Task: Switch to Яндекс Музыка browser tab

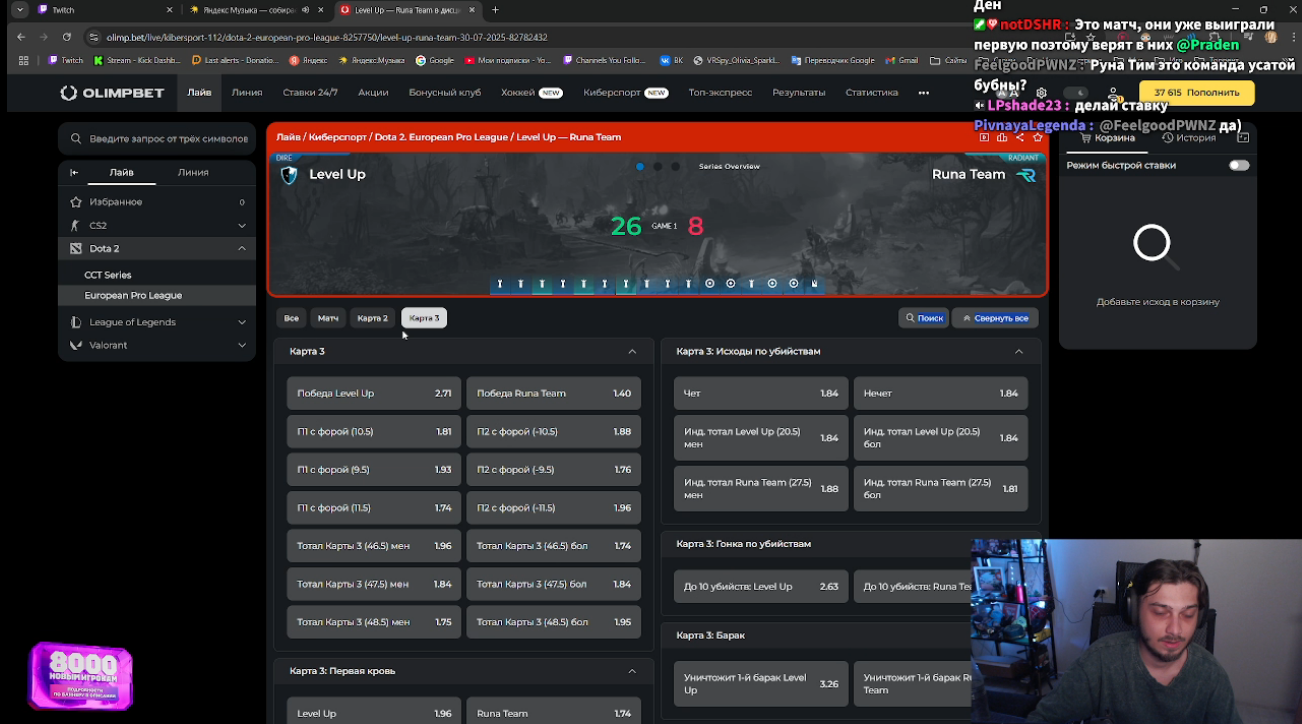Action: click(x=255, y=10)
